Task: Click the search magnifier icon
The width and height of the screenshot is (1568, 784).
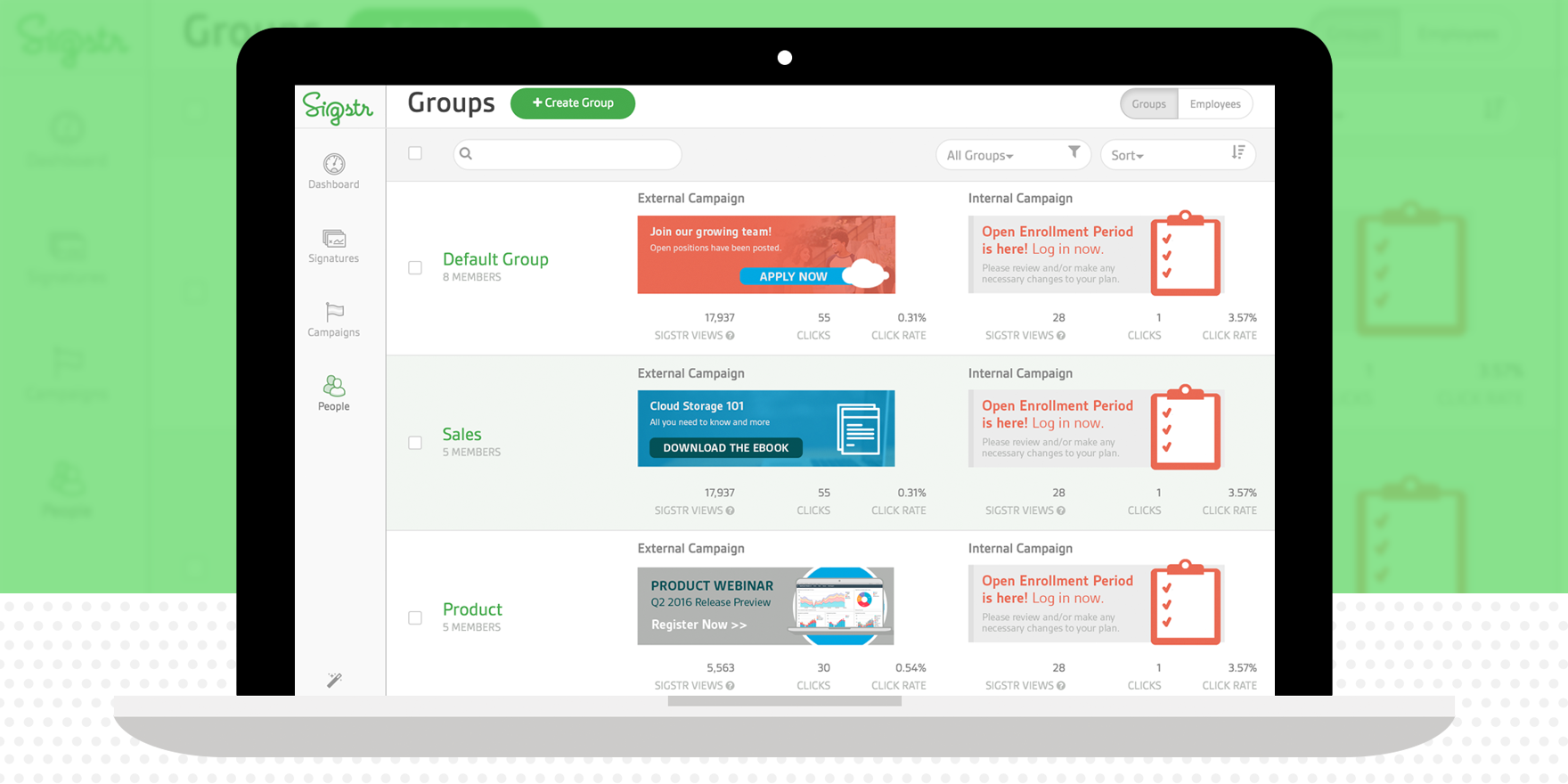Action: point(466,153)
